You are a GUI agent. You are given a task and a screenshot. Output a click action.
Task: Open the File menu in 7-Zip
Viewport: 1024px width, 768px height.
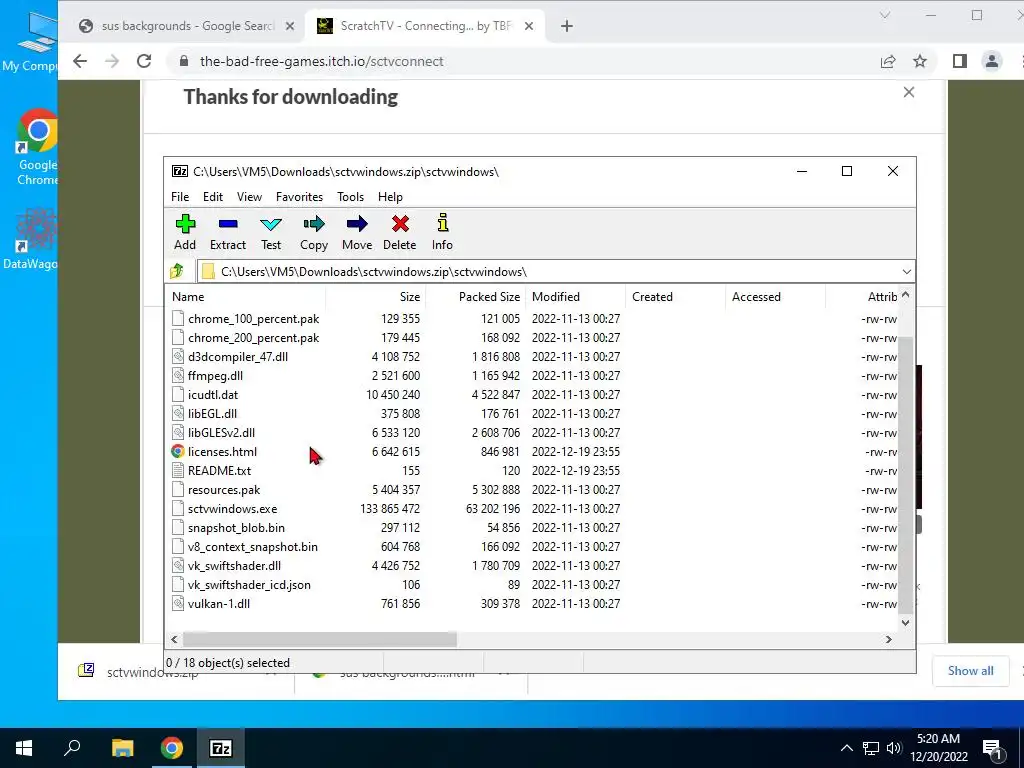[x=180, y=197]
